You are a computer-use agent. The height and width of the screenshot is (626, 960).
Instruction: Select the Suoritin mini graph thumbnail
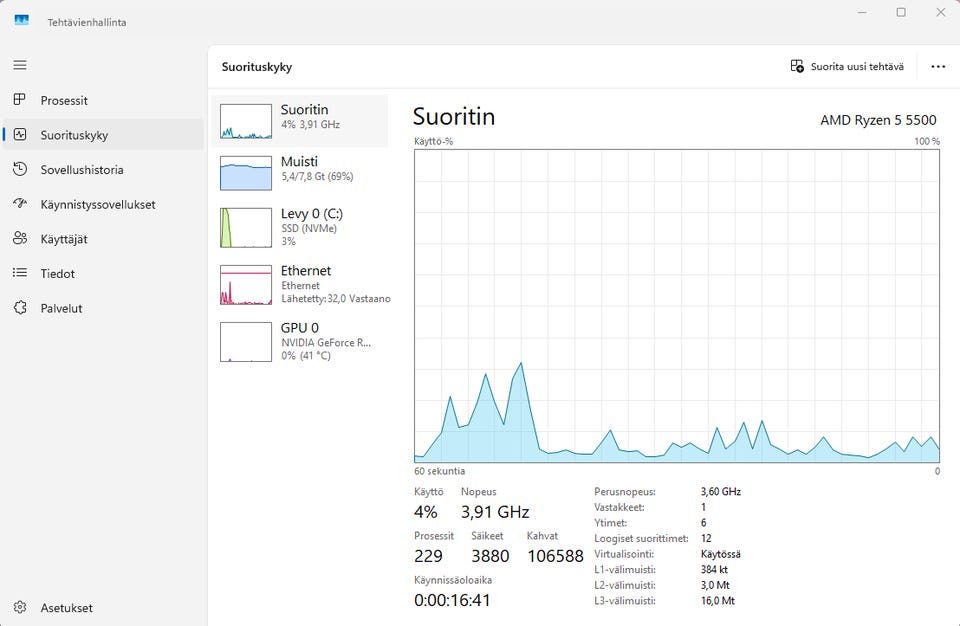point(246,121)
